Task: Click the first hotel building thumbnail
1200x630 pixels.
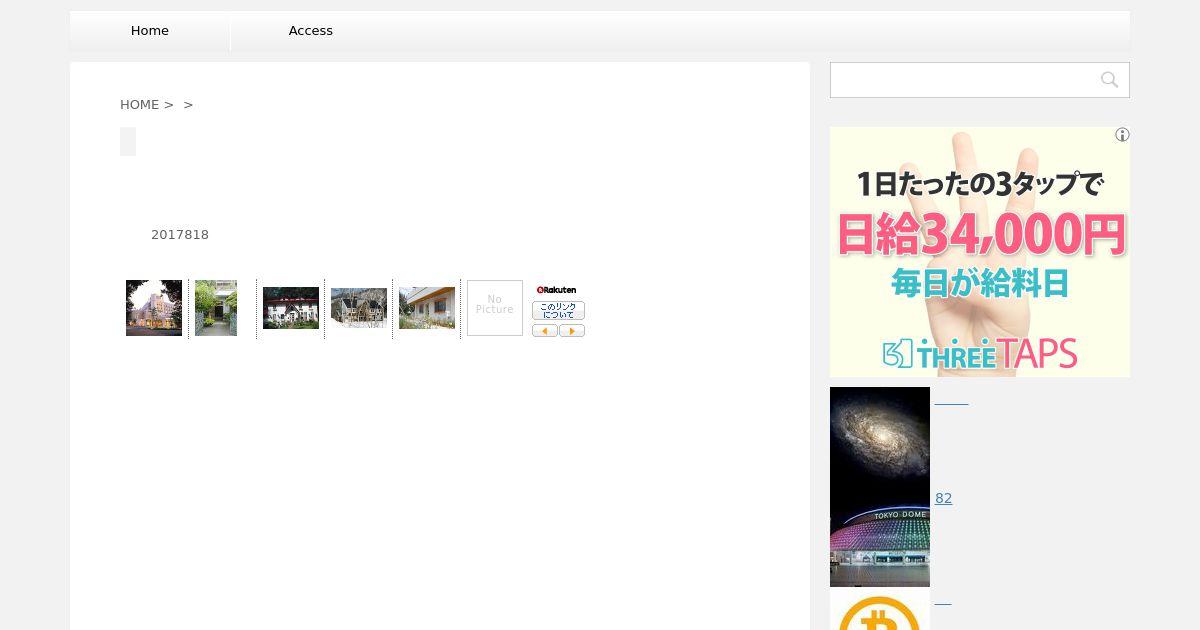Action: coord(154,308)
